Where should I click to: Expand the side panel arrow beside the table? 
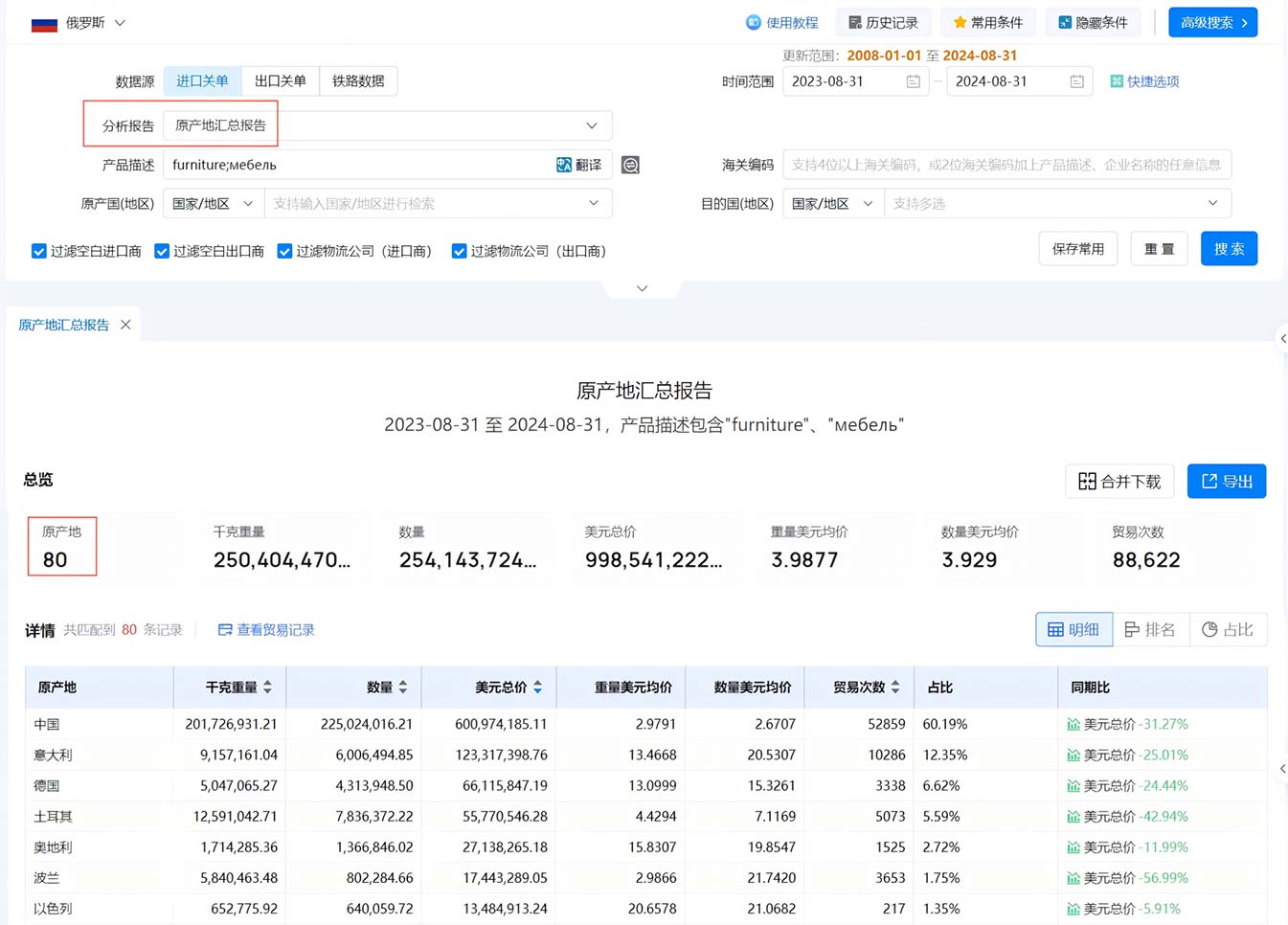(1282, 769)
